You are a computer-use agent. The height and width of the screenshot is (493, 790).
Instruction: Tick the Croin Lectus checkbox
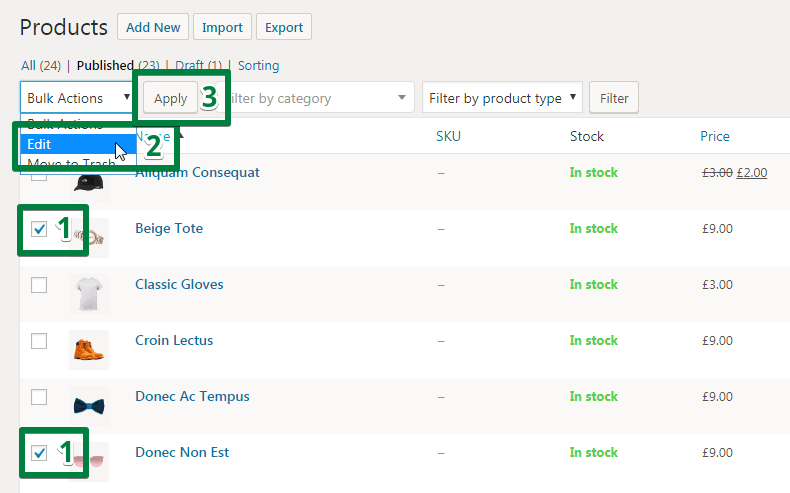pyautogui.click(x=39, y=341)
